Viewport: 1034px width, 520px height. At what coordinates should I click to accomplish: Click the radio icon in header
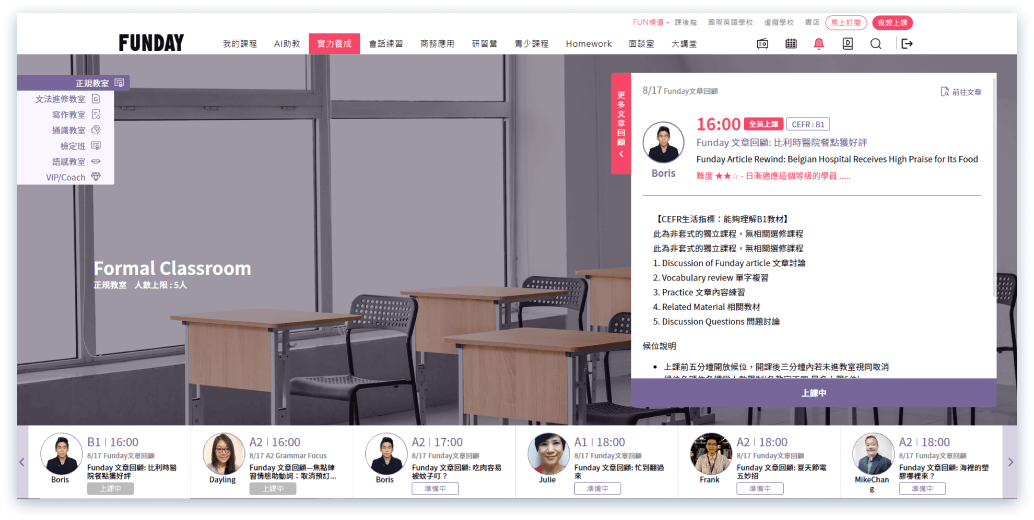[x=762, y=44]
